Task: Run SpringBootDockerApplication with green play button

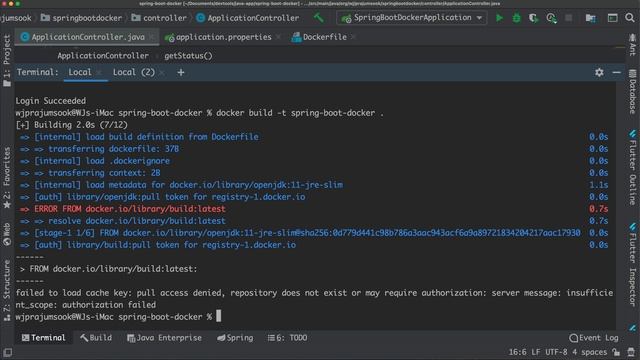Action: coord(499,18)
